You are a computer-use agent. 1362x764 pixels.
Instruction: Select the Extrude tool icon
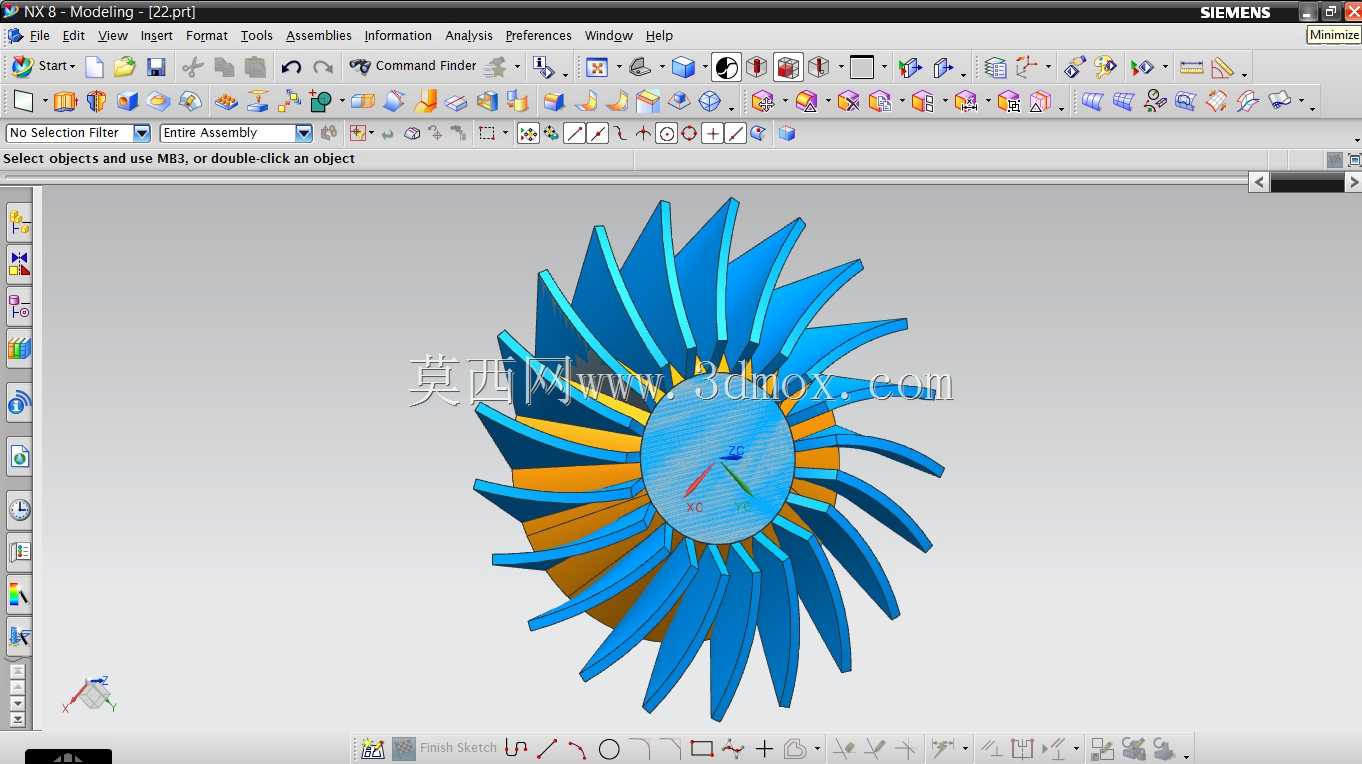pos(65,101)
